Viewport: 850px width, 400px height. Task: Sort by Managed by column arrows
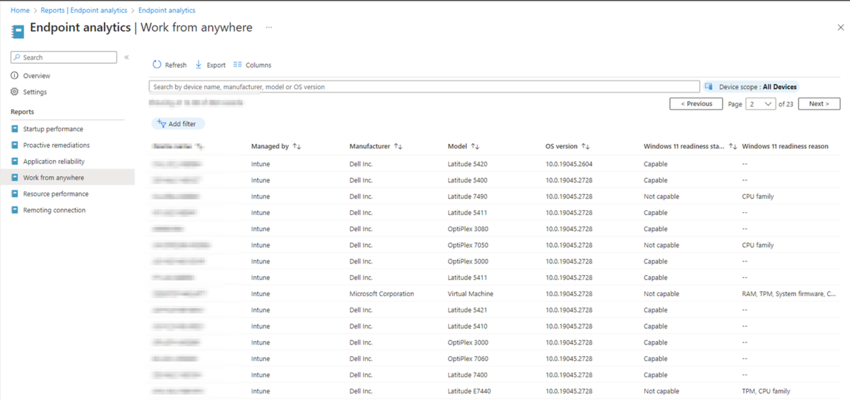(x=297, y=146)
